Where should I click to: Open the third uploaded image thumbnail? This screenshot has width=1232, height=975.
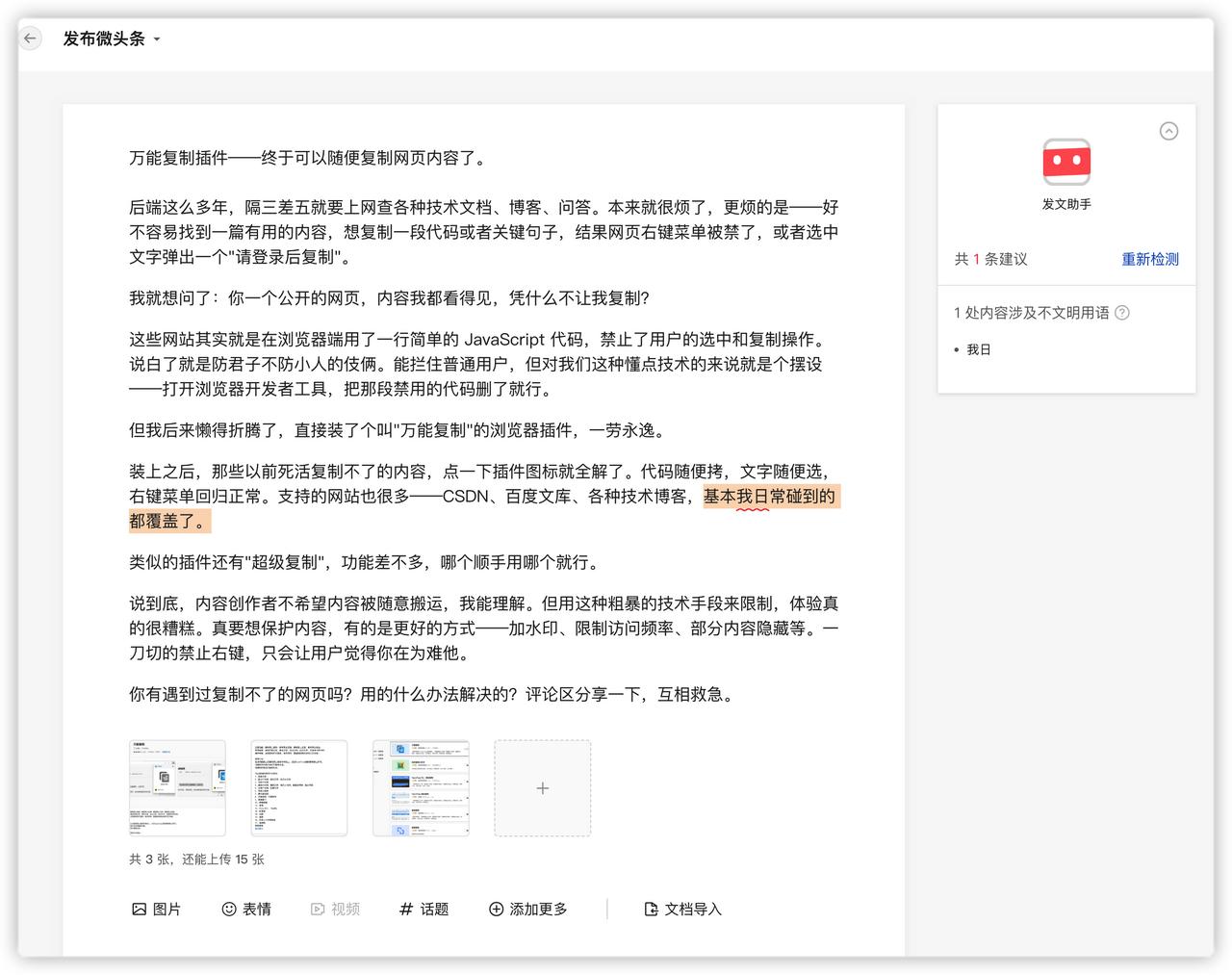pyautogui.click(x=421, y=788)
